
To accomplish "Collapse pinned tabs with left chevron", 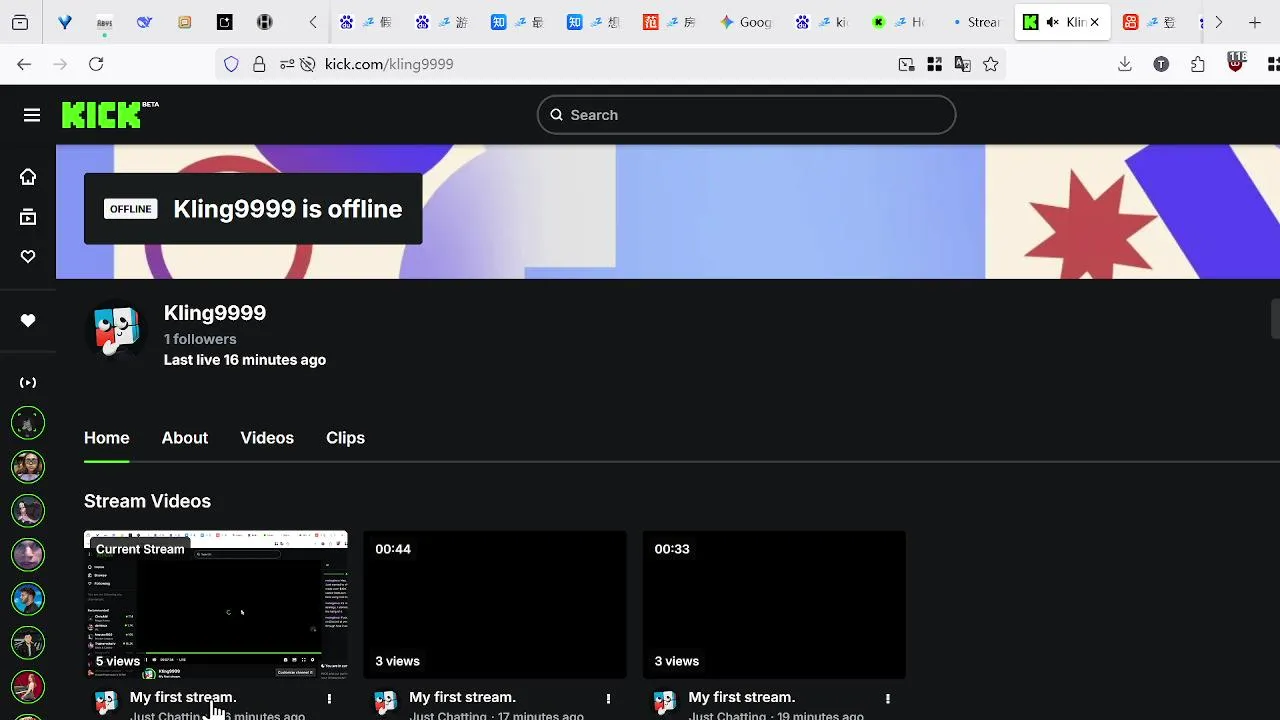I will [313, 22].
